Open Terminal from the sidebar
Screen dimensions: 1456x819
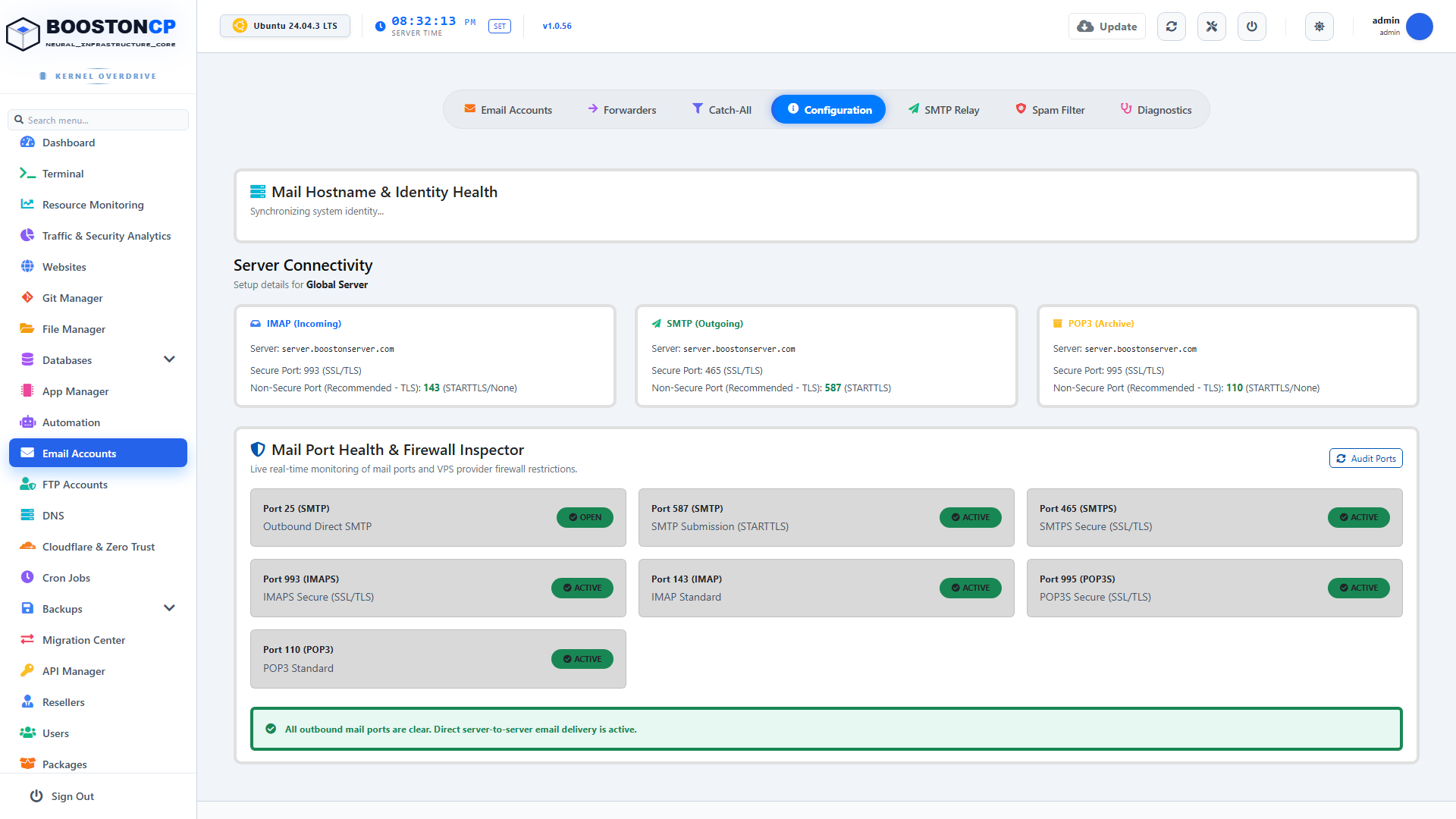pyautogui.click(x=98, y=174)
